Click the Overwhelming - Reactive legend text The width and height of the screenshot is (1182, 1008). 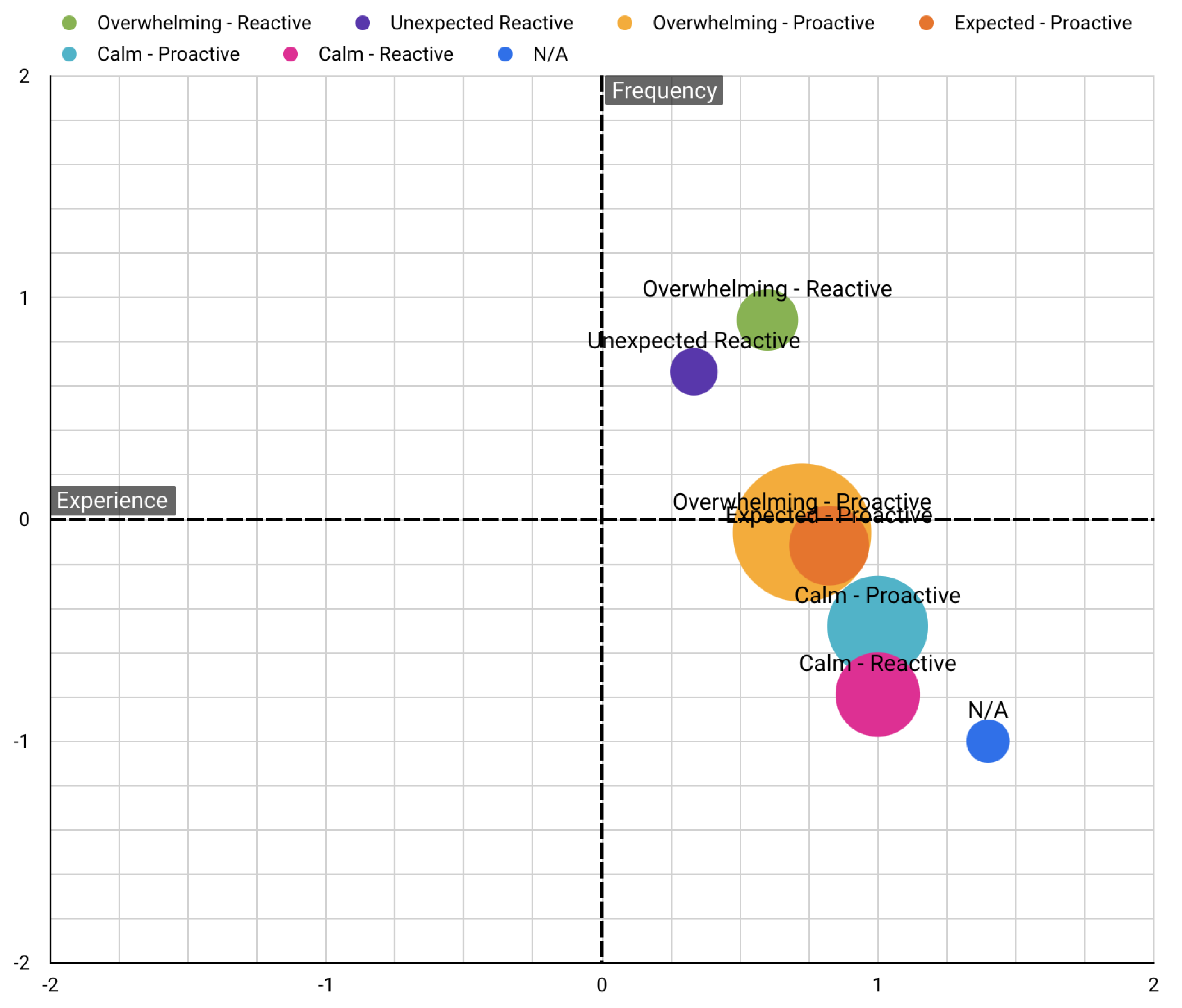click(204, 23)
